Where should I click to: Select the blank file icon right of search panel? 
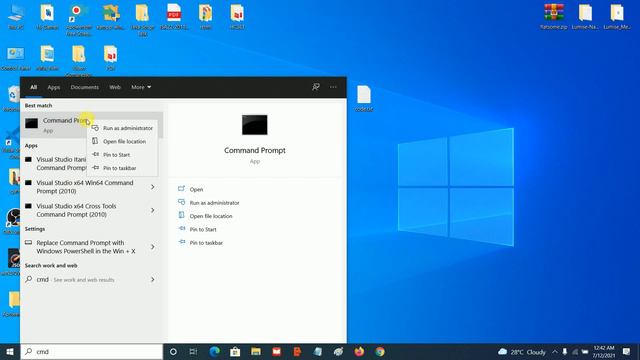pyautogui.click(x=364, y=98)
